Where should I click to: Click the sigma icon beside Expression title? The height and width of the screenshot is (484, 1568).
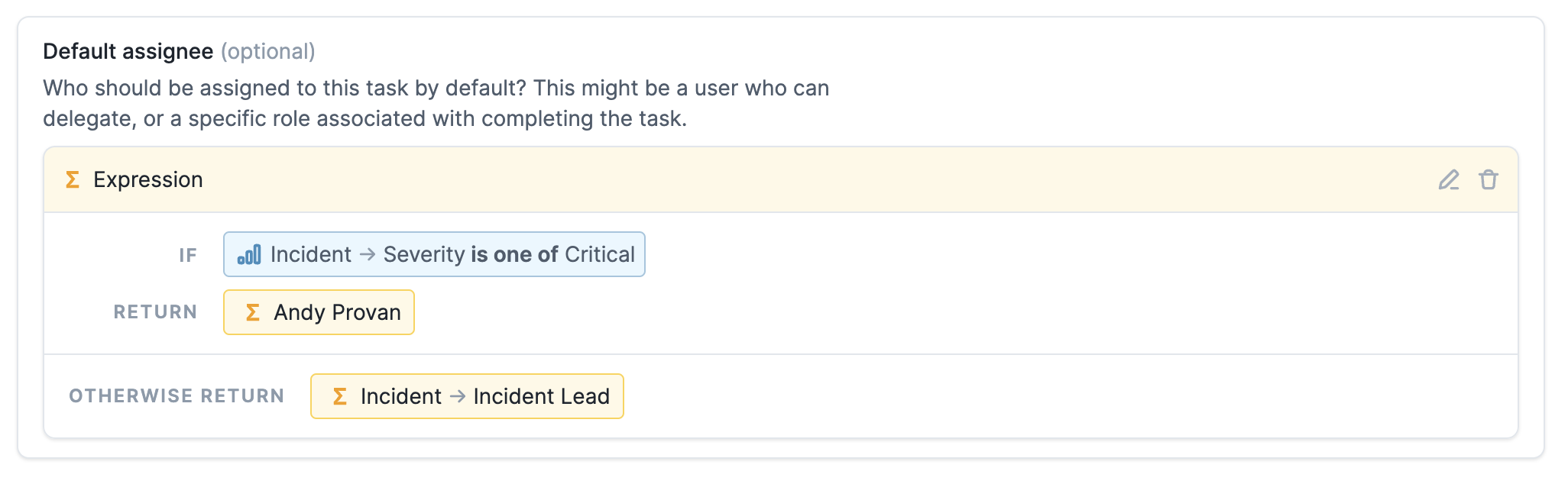pyautogui.click(x=73, y=179)
